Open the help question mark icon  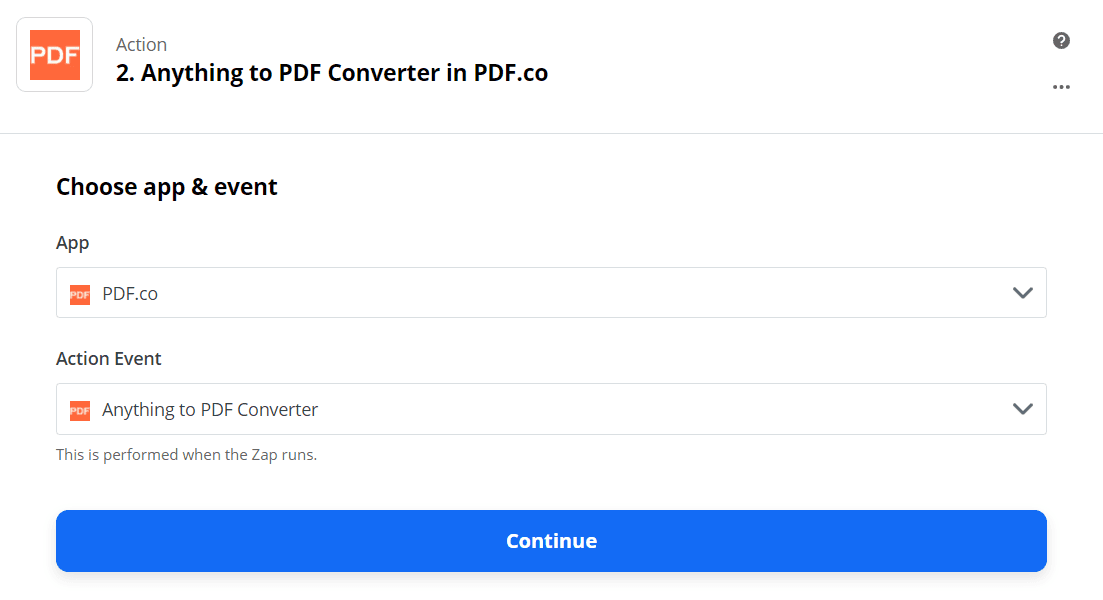pos(1061,41)
